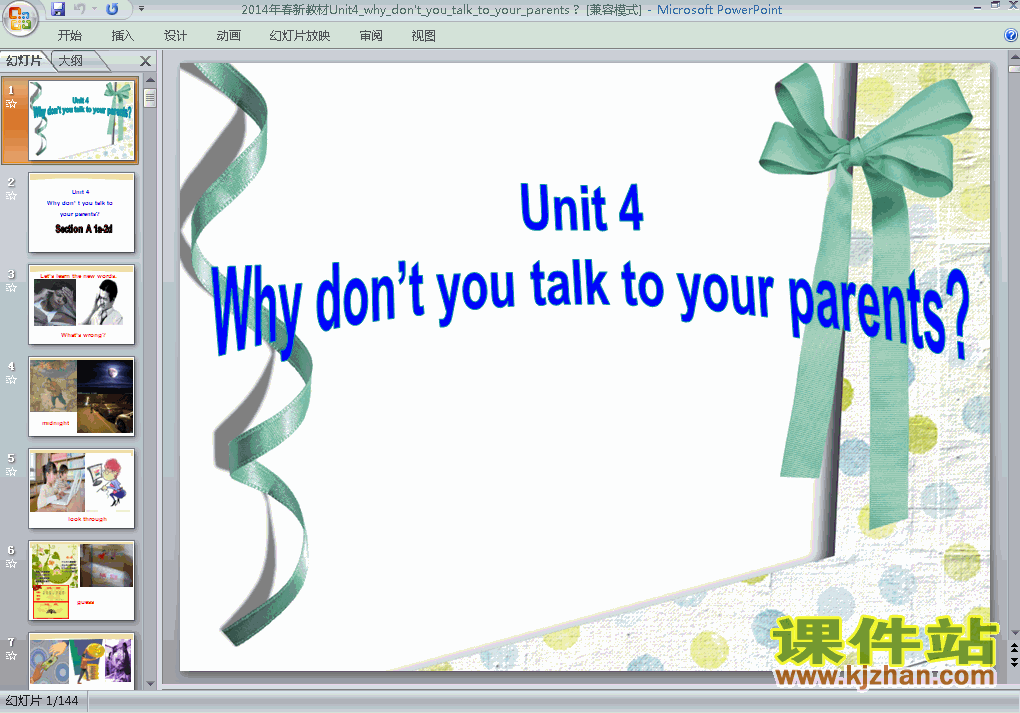Open the 视图 ribbon tab
Screen dimensions: 1020x713
pos(423,36)
